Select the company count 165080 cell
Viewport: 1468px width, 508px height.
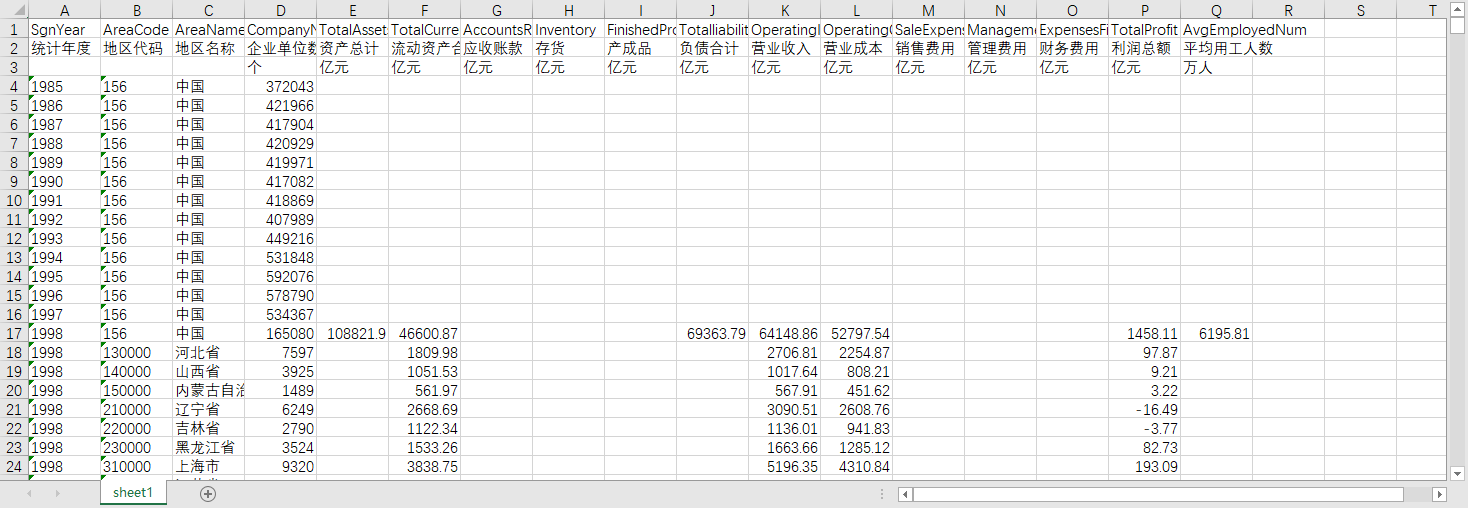[x=281, y=333]
